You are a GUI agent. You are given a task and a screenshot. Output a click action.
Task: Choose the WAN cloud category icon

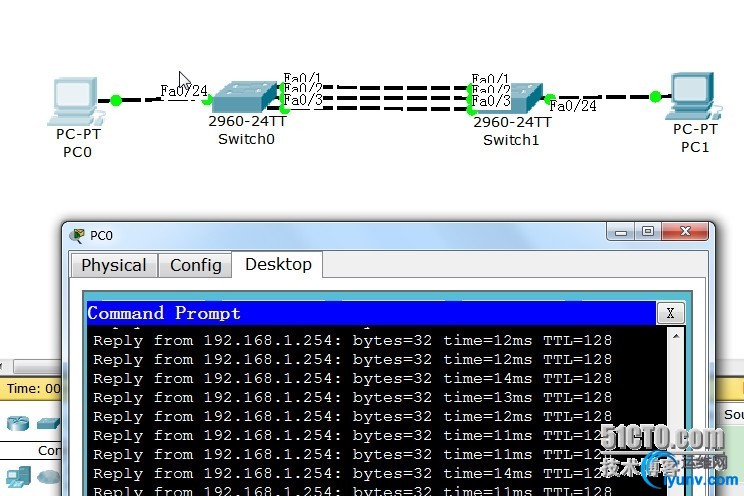[49, 477]
